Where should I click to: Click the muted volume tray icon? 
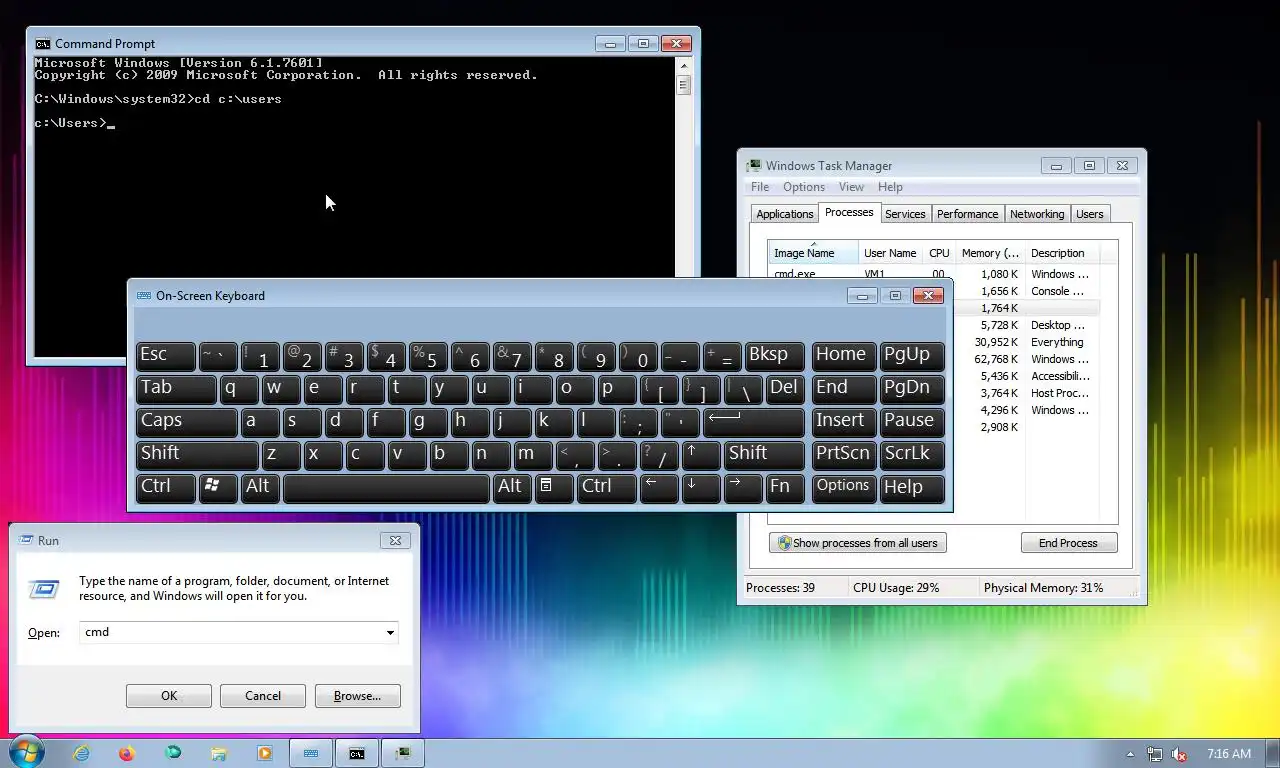point(1179,754)
